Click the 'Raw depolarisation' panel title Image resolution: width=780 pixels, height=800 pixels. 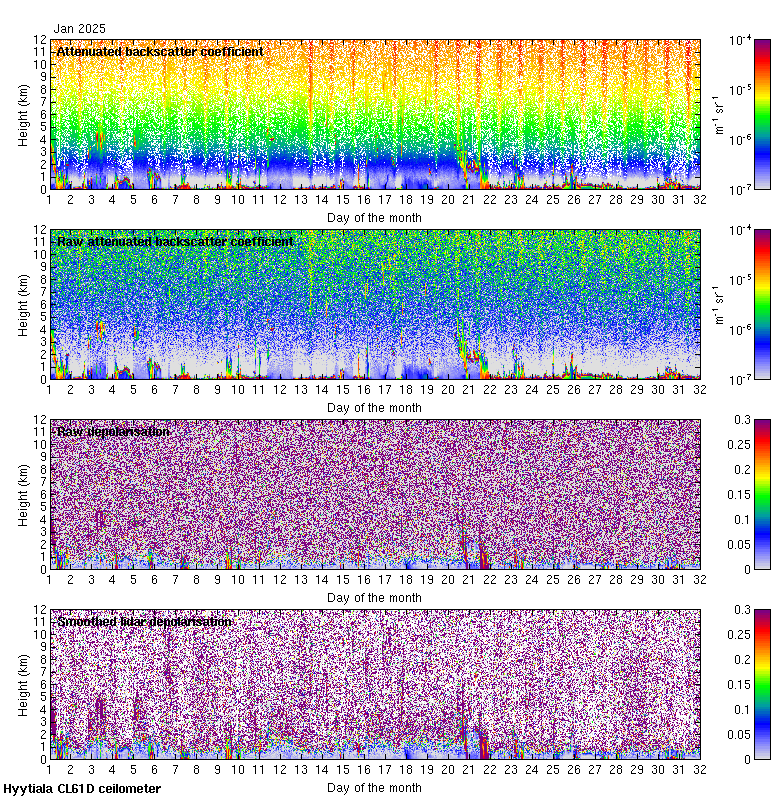coord(113,432)
